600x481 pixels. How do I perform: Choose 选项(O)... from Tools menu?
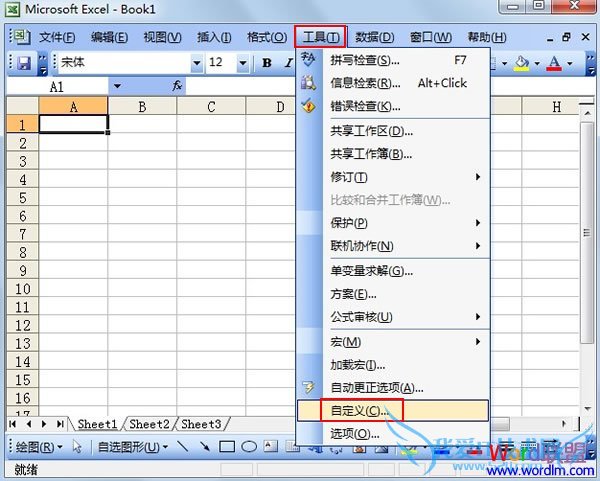pyautogui.click(x=393, y=434)
